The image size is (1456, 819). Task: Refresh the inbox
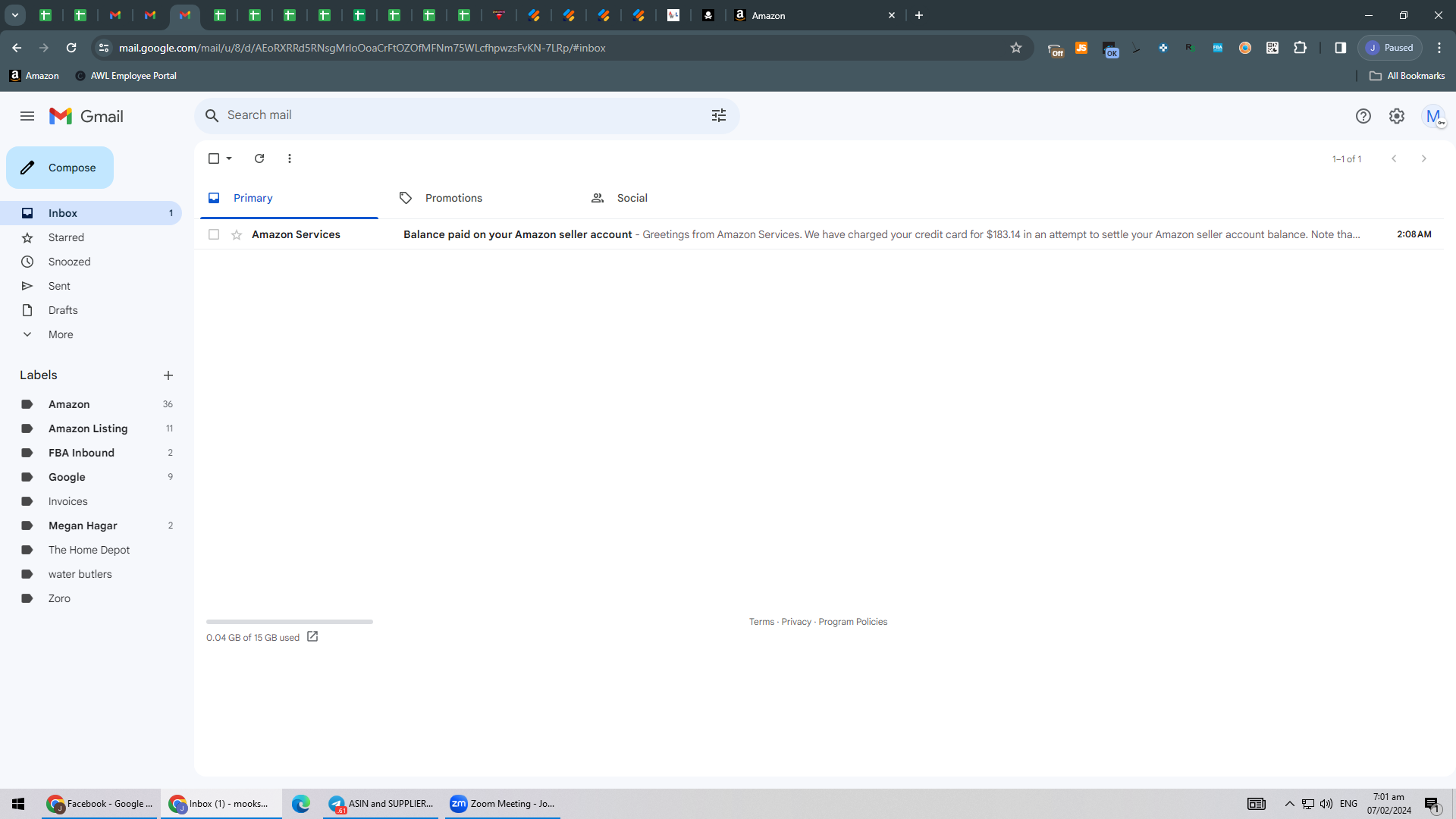click(x=259, y=158)
